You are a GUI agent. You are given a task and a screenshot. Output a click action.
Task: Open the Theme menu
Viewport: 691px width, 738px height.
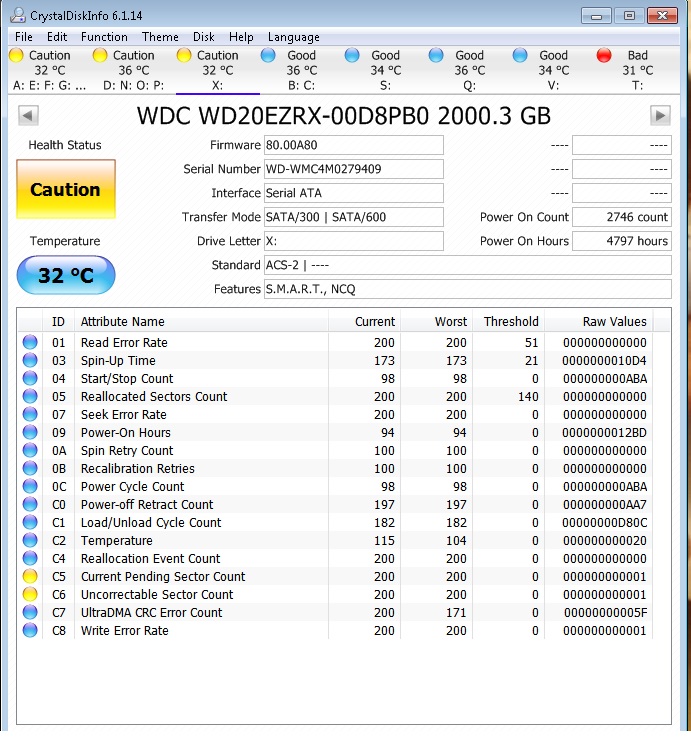tap(160, 37)
